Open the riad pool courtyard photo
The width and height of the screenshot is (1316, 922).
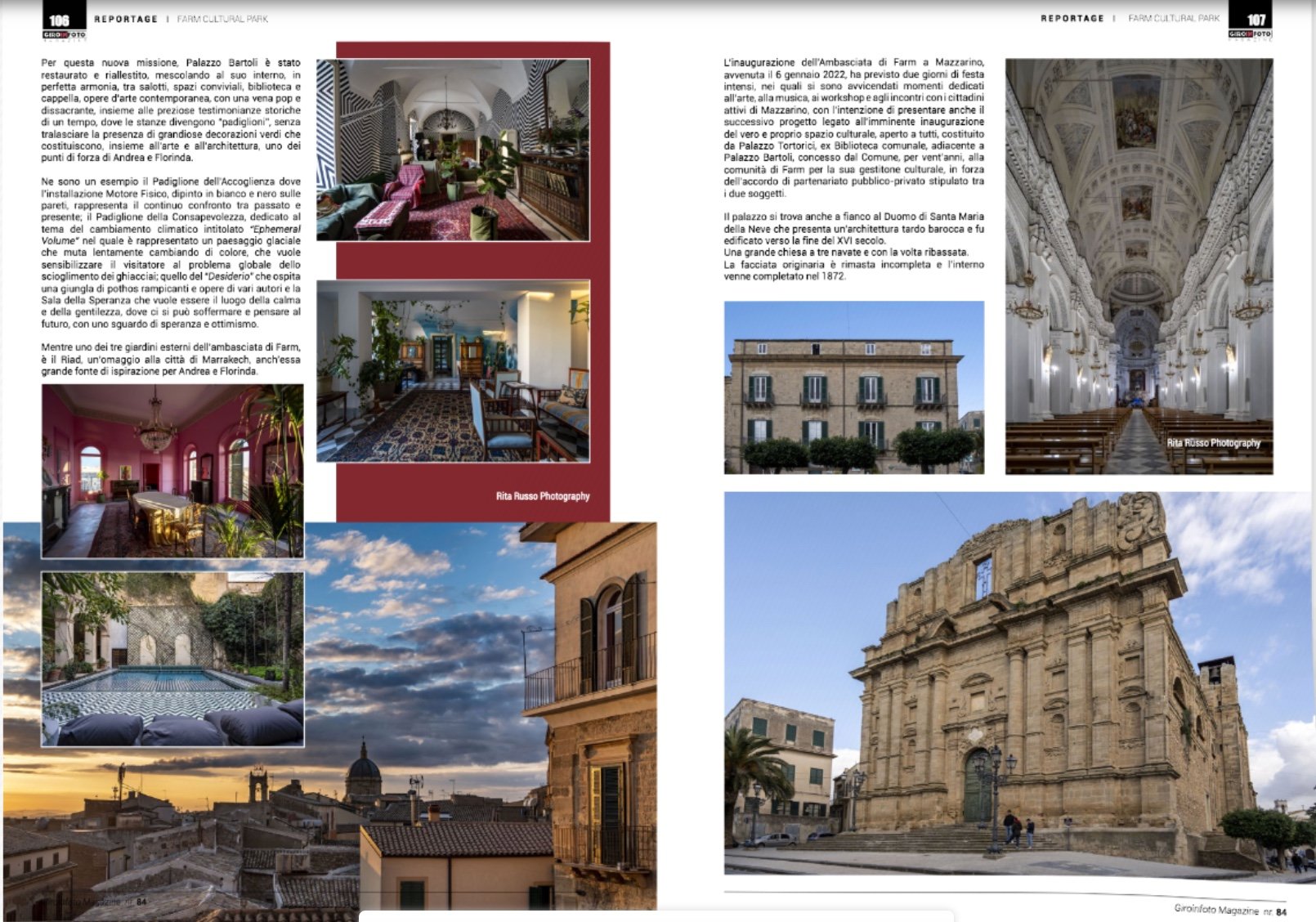pos(172,659)
